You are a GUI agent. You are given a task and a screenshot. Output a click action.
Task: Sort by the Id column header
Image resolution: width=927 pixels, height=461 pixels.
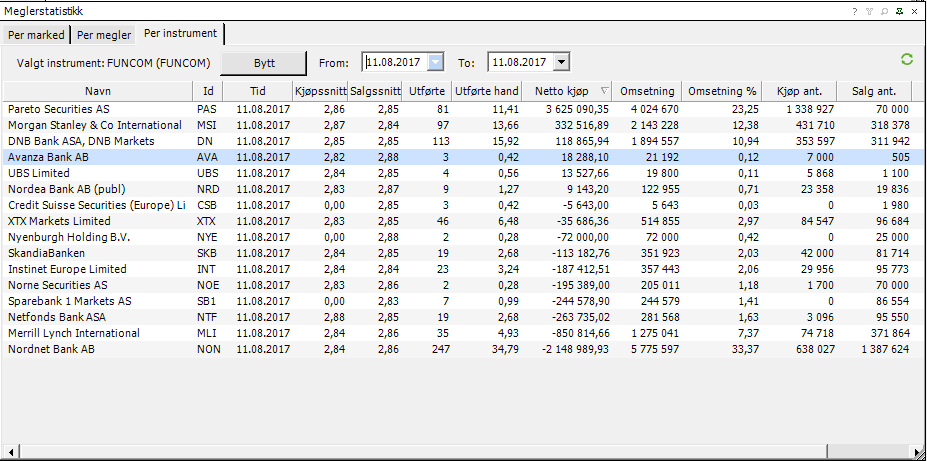(x=208, y=91)
